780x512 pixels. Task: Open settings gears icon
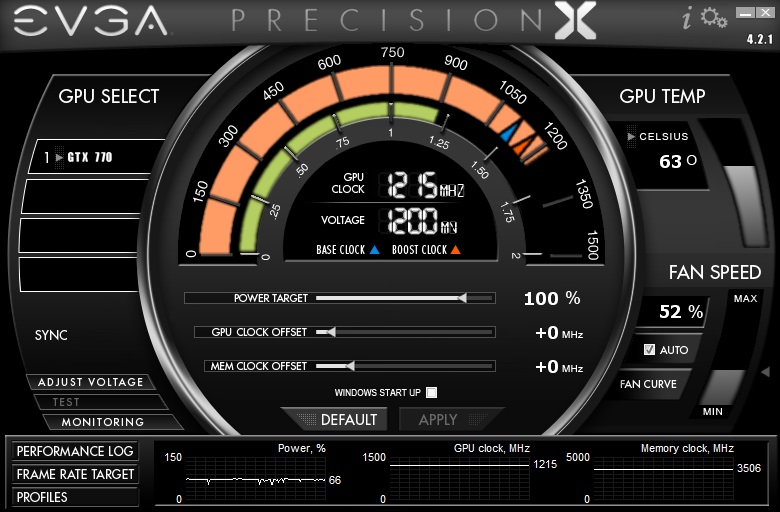pyautogui.click(x=714, y=18)
